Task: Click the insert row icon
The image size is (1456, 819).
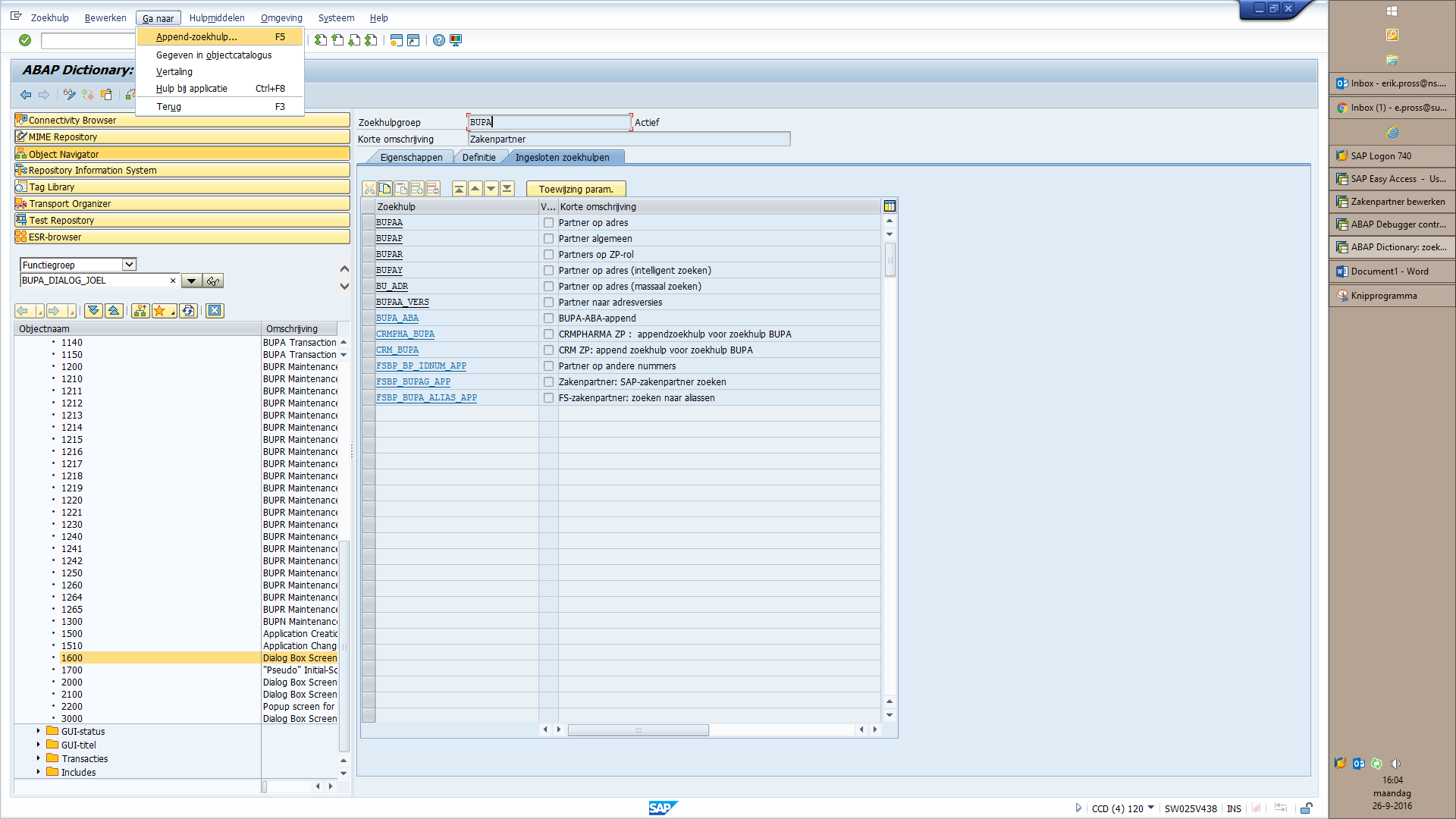Action: click(417, 189)
